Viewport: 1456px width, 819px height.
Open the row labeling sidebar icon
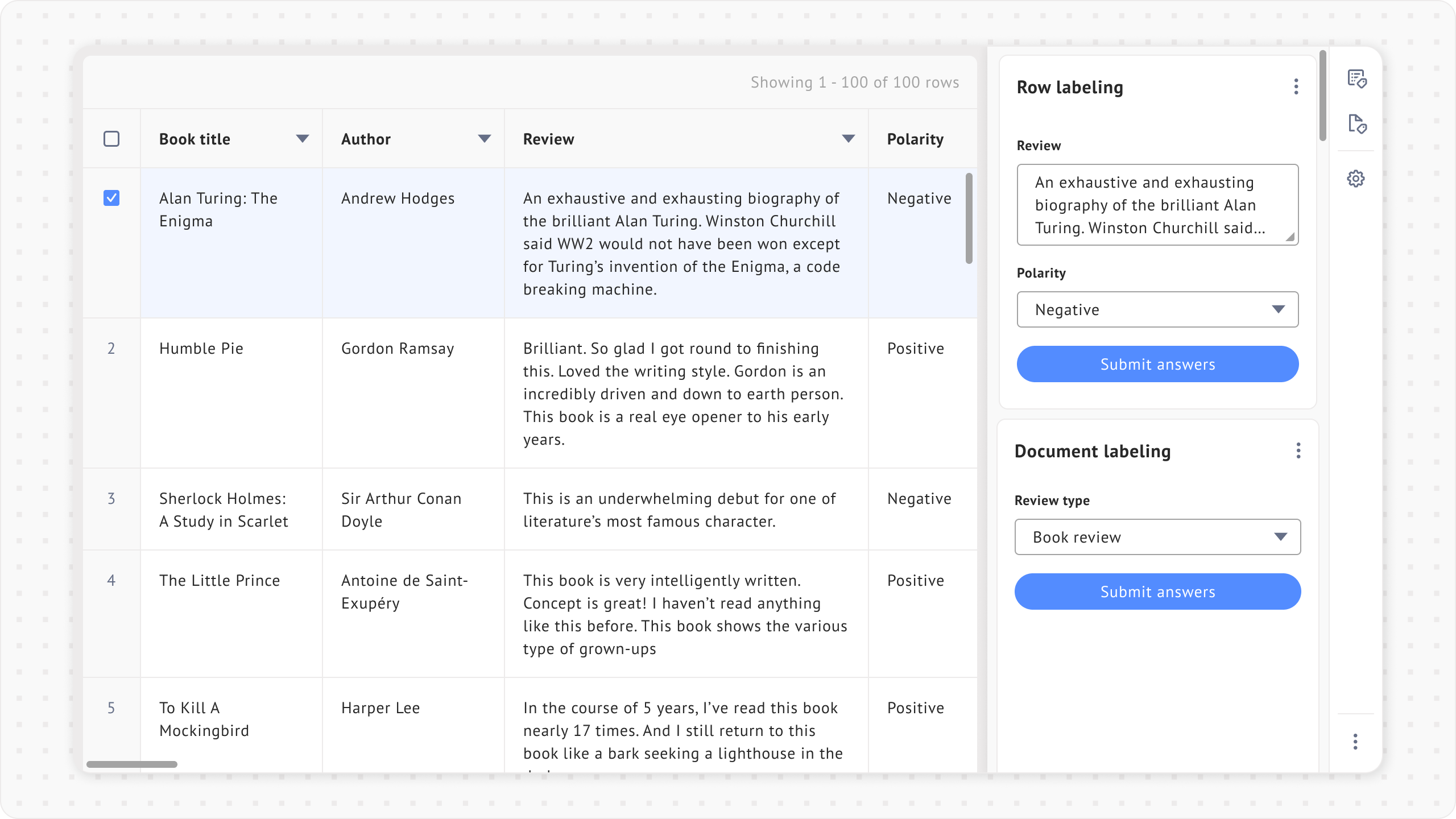[1356, 78]
